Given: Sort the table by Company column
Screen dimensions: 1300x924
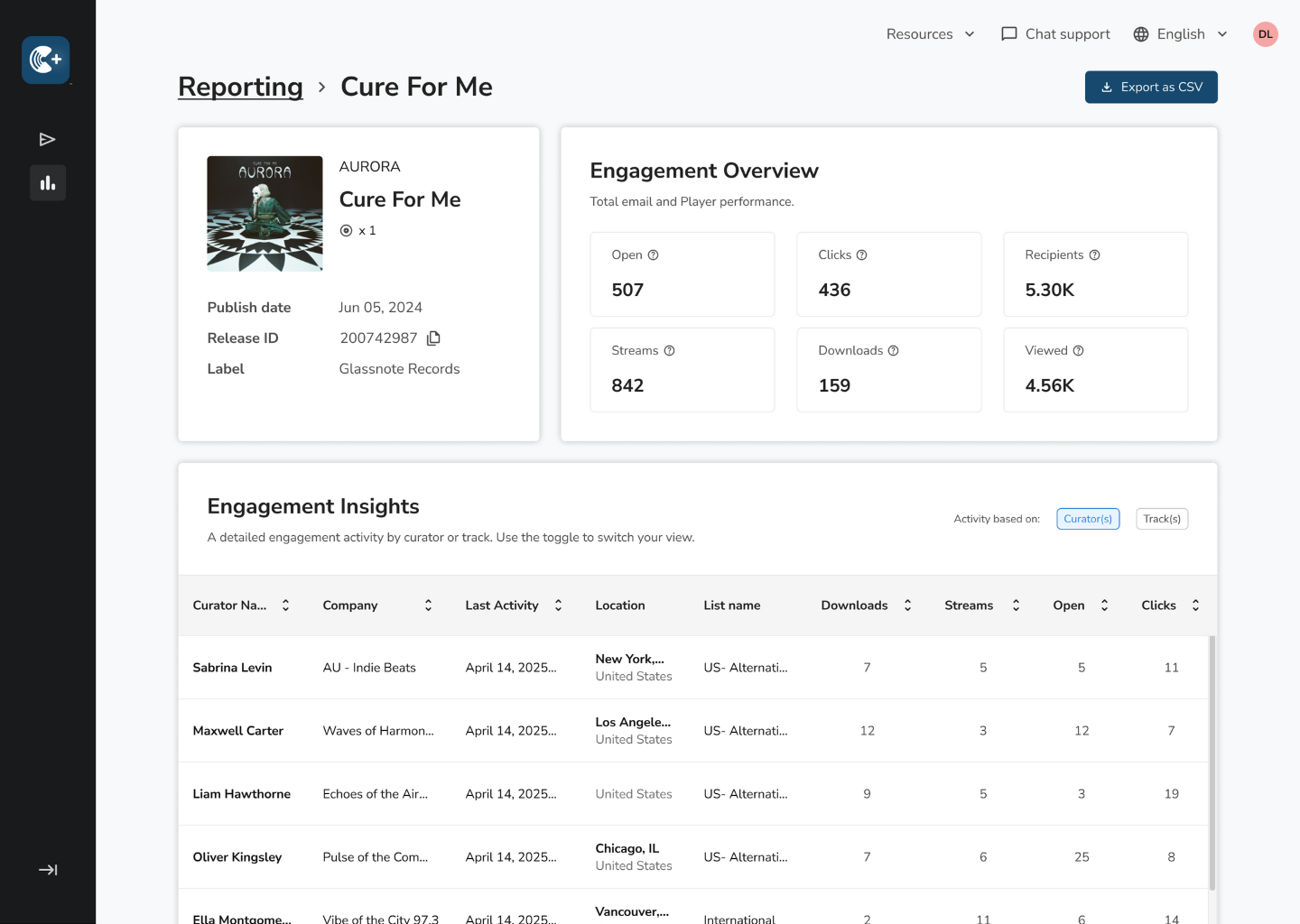Looking at the screenshot, I should click(x=428, y=605).
